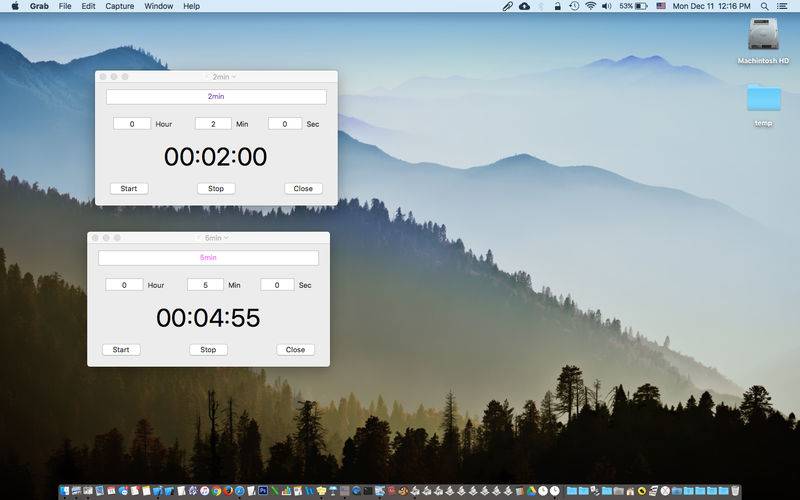Open Macintosh HD drive on desktop
The width and height of the screenshot is (800, 500).
coord(763,41)
